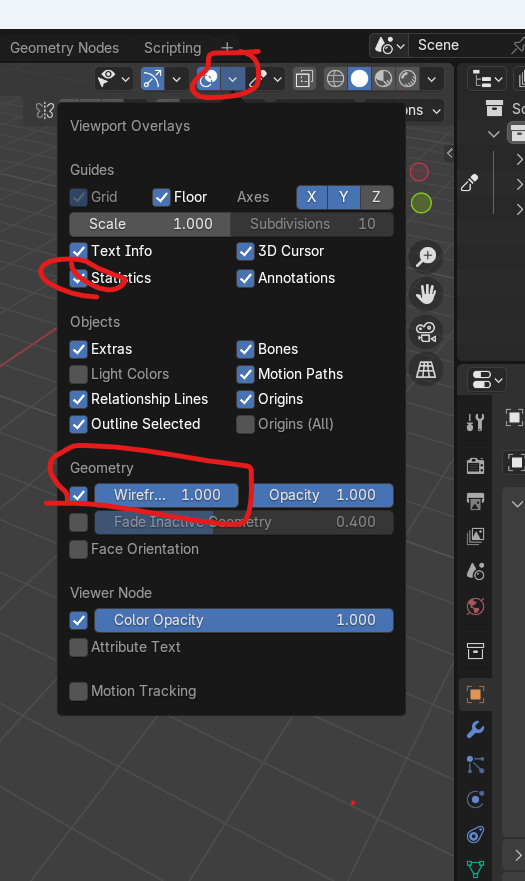This screenshot has height=881, width=525.
Task: Click the red axis circle on the navigation gizmo
Action: click(x=419, y=172)
